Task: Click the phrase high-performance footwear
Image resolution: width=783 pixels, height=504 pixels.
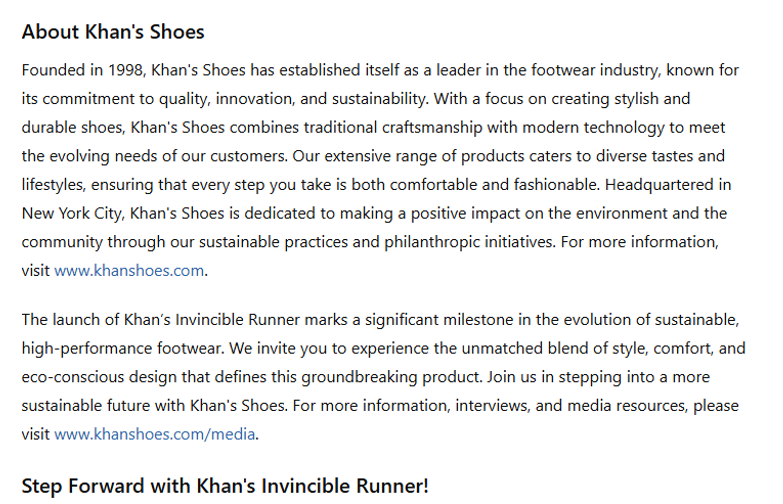Action: point(122,348)
